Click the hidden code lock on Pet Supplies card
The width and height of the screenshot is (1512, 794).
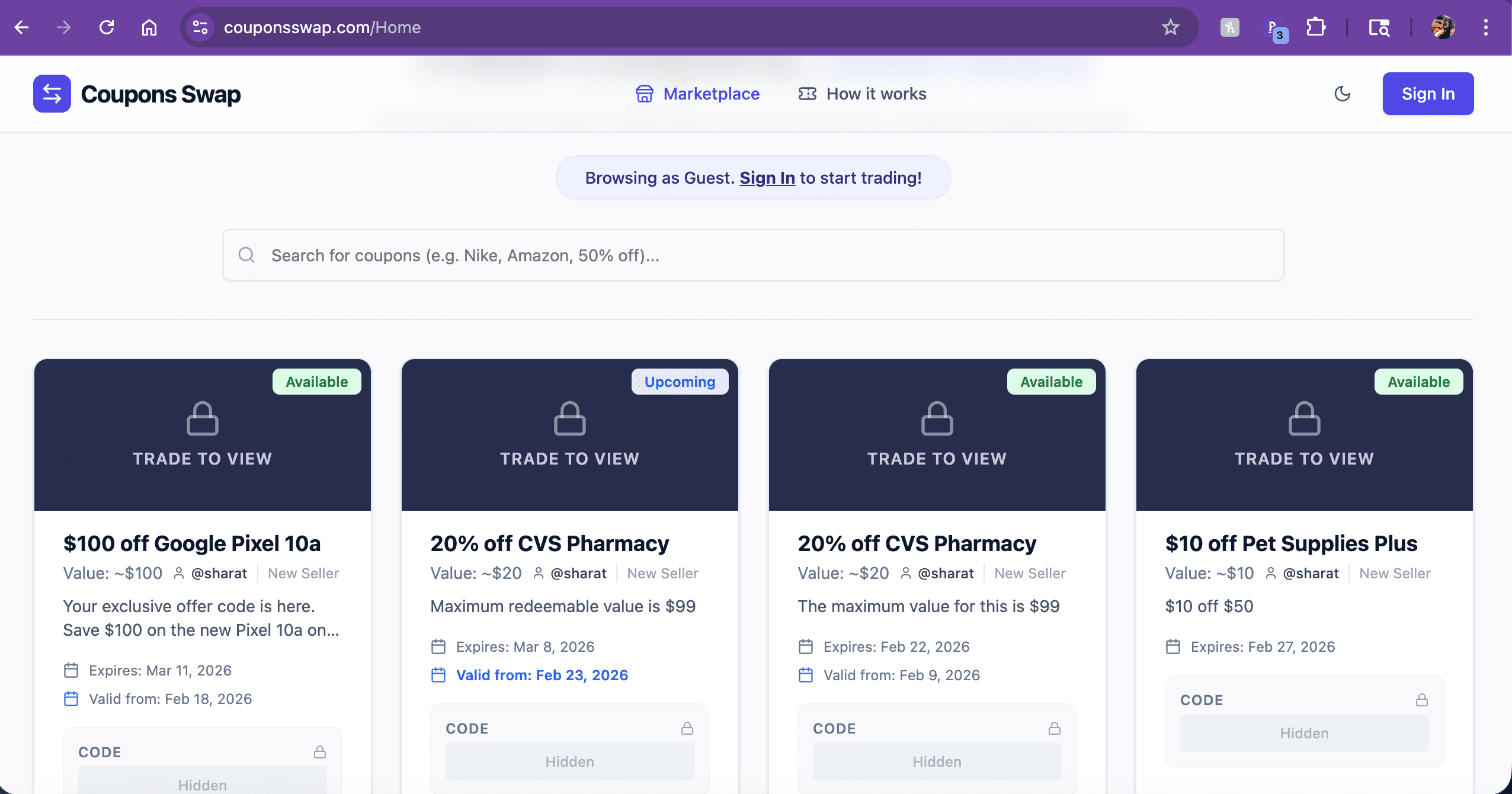[x=1421, y=700]
